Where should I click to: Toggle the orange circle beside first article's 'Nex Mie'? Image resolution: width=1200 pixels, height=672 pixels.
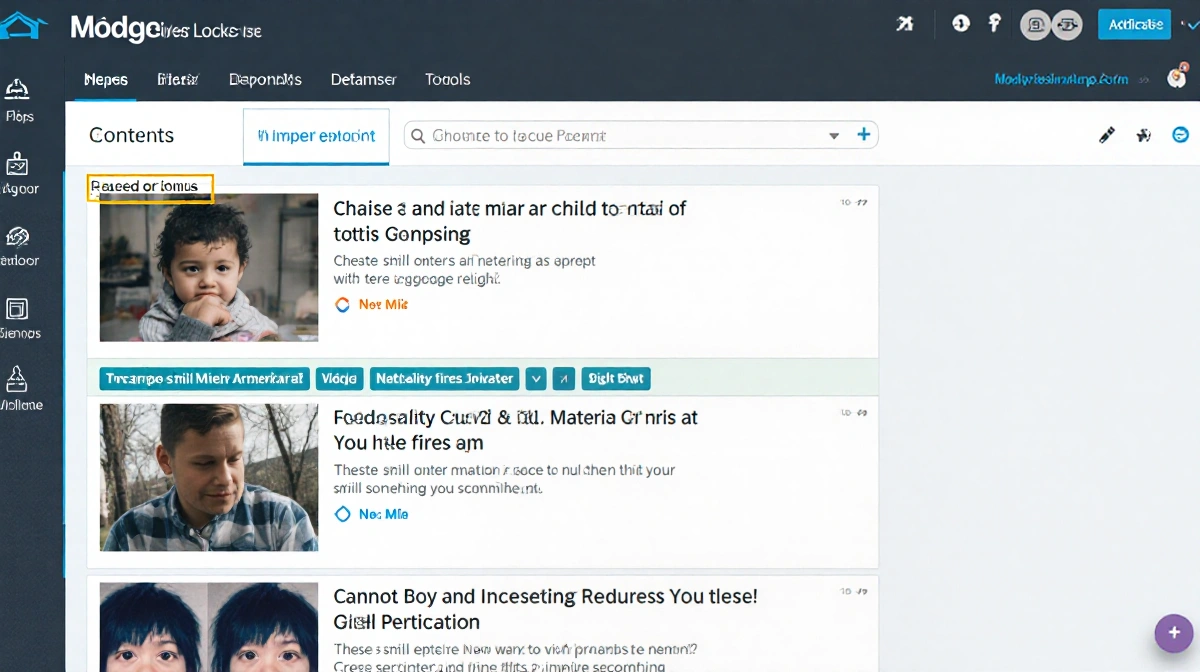(342, 305)
